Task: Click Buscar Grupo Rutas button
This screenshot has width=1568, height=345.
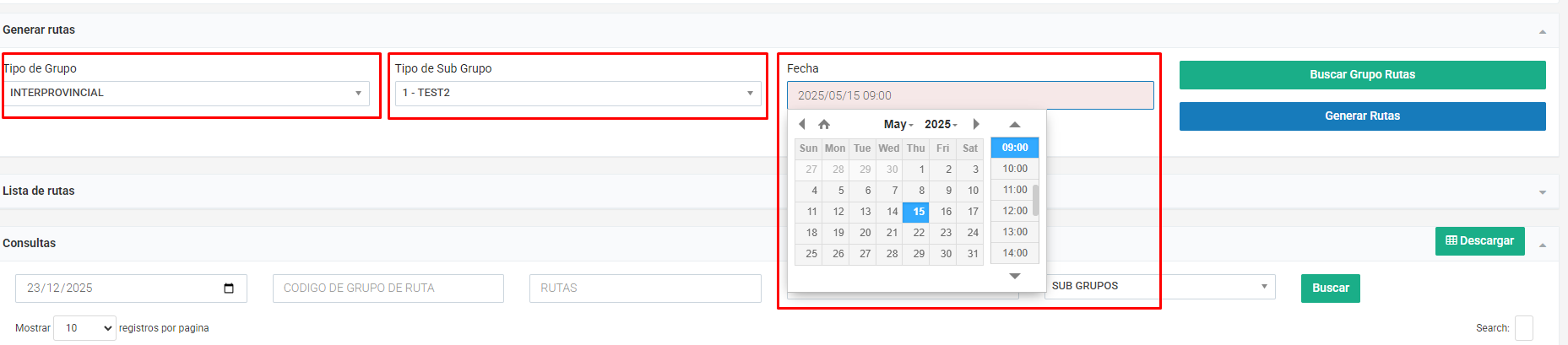Action: click(x=1362, y=75)
